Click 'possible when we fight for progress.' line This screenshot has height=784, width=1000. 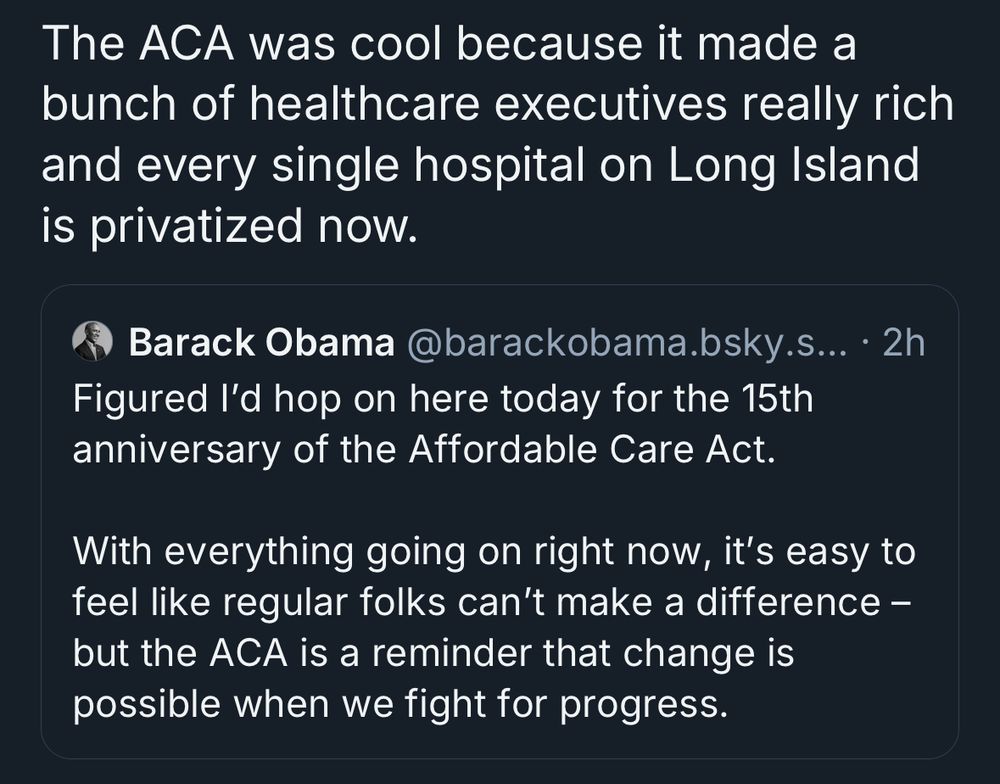tap(401, 704)
